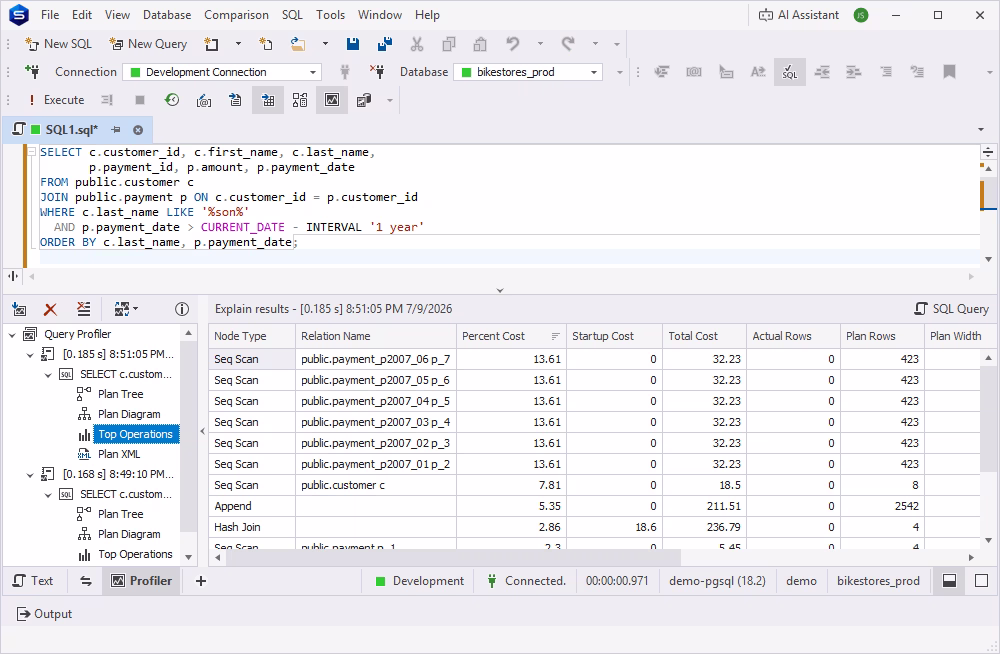This screenshot has width=1000, height=654.
Task: Open the Tools menu
Action: (x=330, y=15)
